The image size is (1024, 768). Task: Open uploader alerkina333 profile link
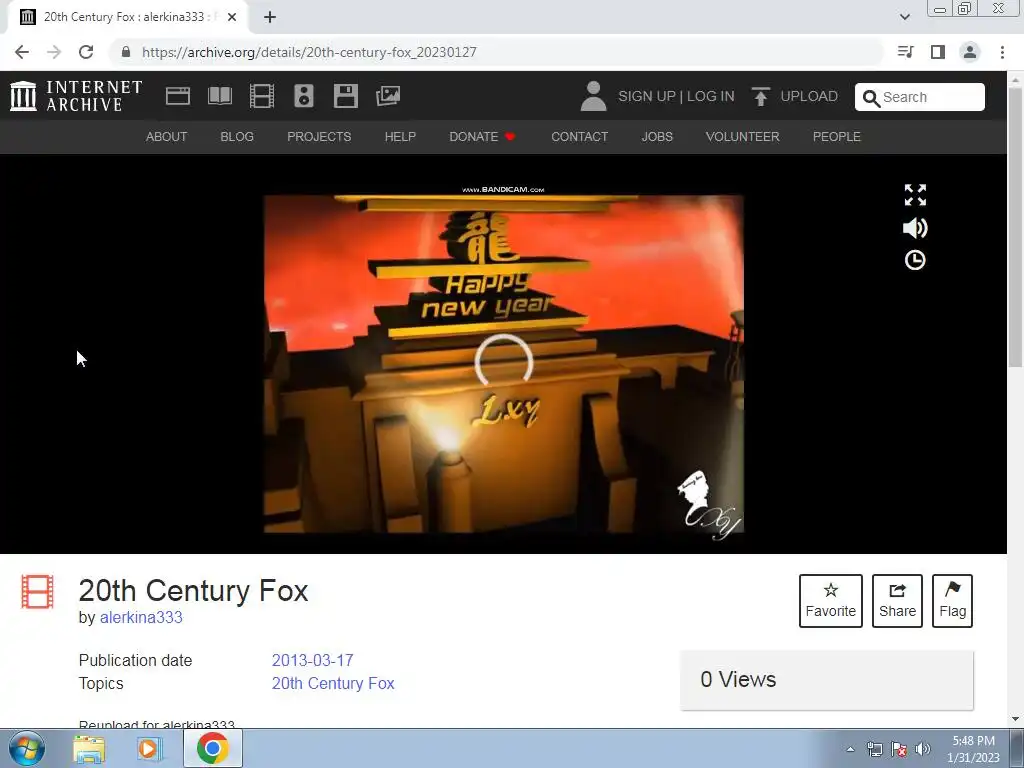141,617
